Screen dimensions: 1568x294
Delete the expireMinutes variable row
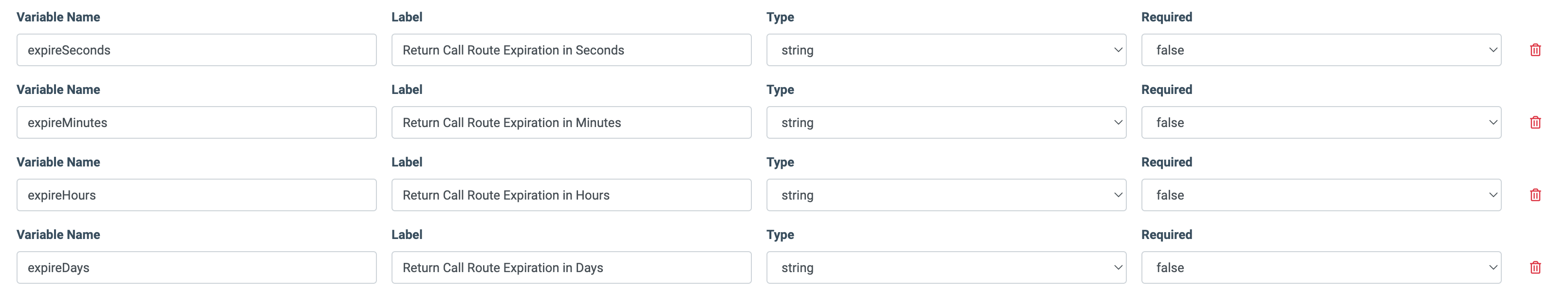point(1534,122)
